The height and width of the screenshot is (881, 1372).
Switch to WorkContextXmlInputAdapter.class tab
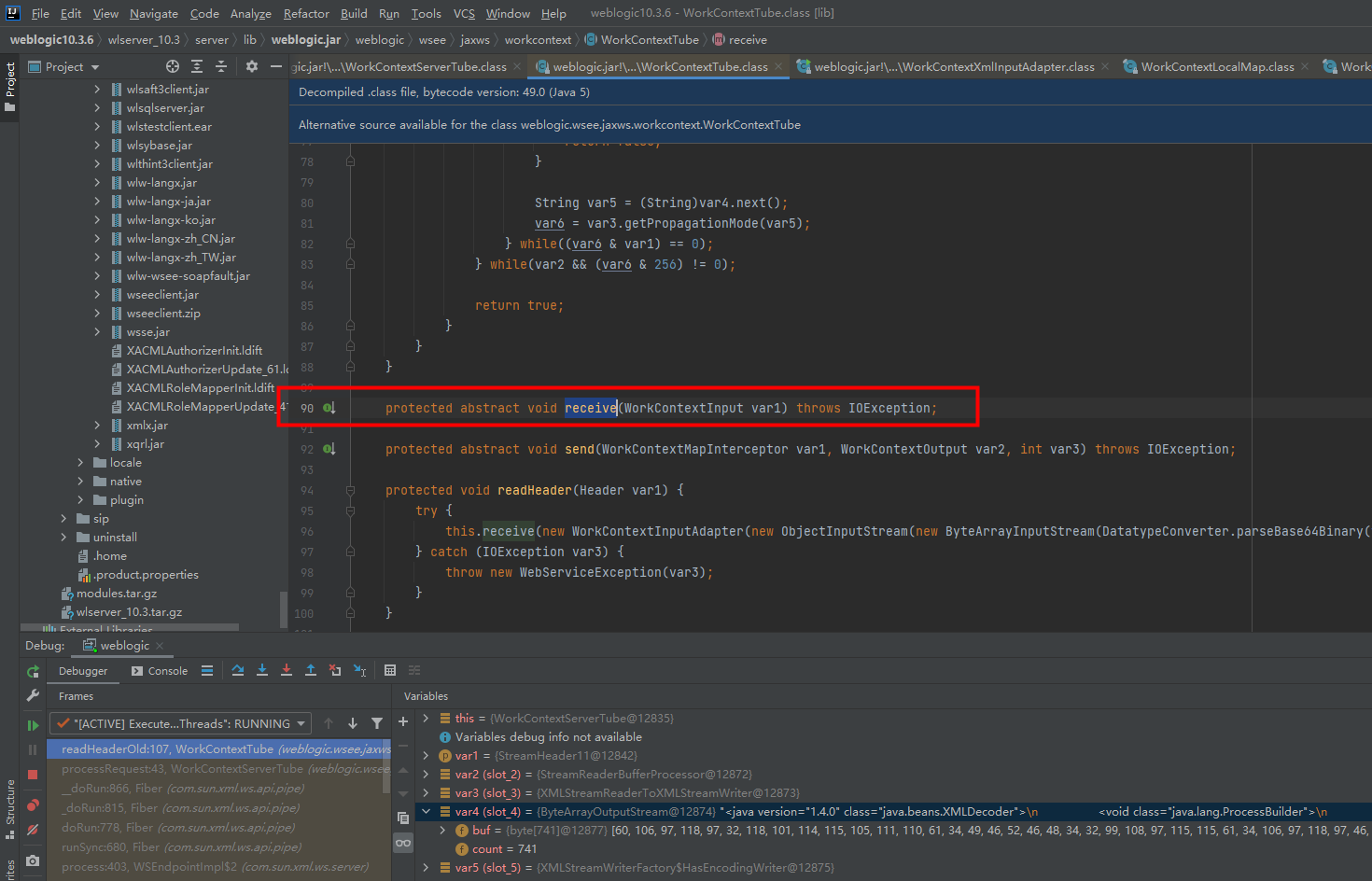[954, 66]
